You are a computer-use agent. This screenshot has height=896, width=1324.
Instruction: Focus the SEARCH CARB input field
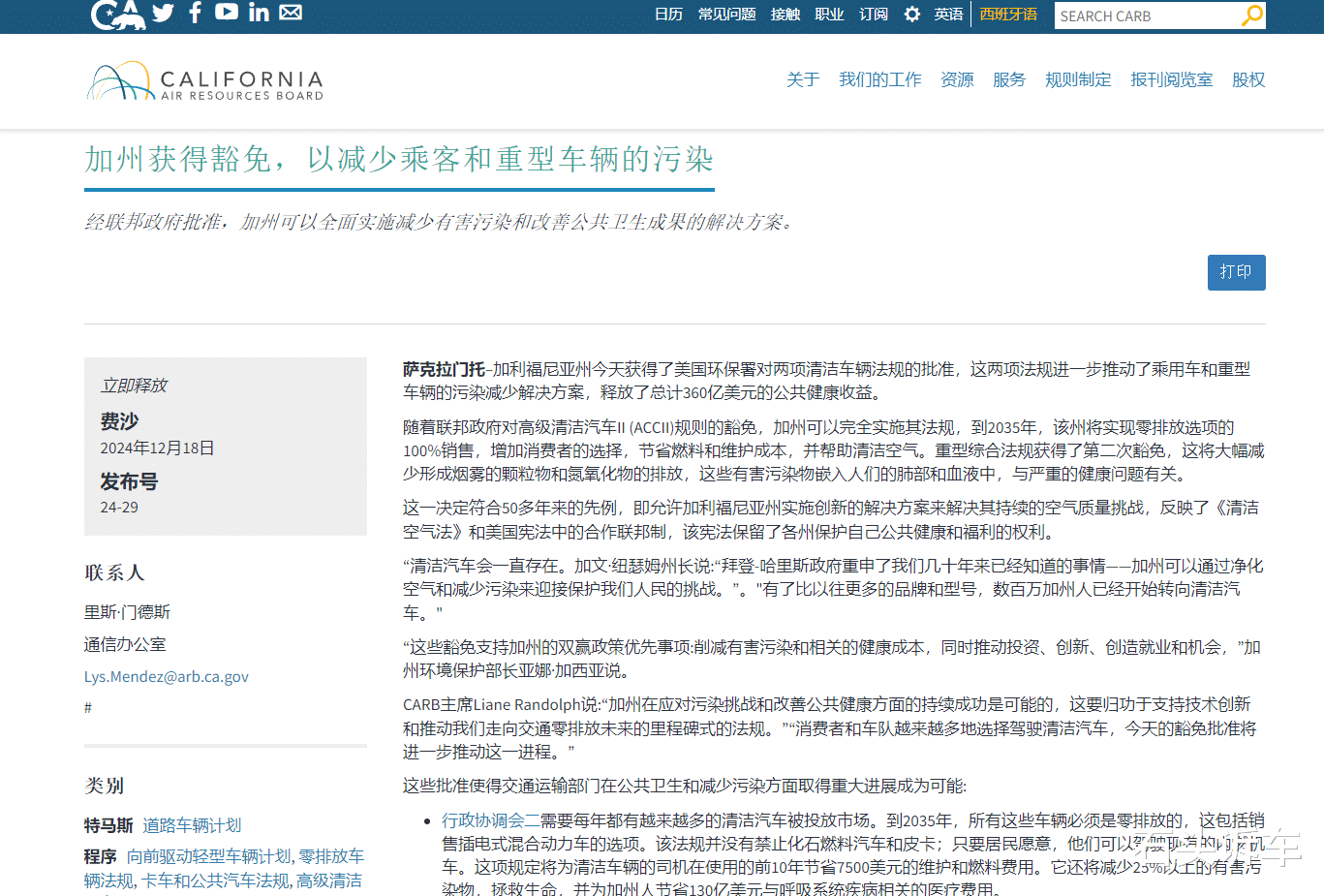[x=1147, y=15]
